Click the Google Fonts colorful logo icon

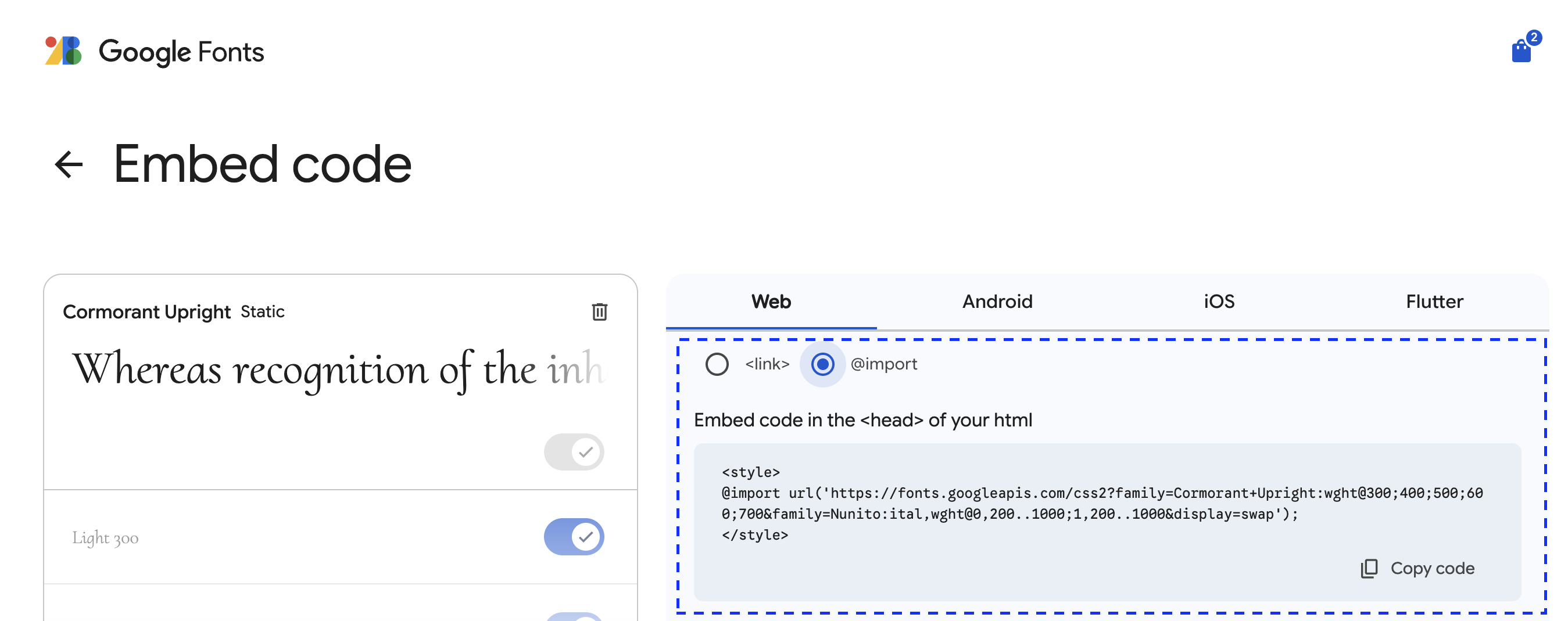point(63,51)
